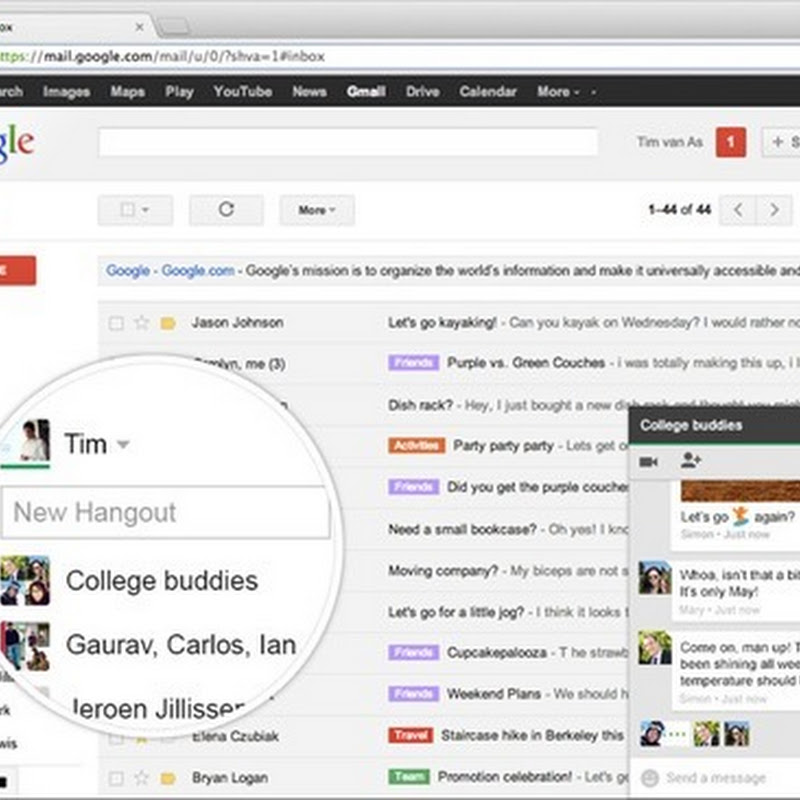This screenshot has height=800, width=800.
Task: Open the 'Promotion celebration!' email
Action: click(505, 777)
